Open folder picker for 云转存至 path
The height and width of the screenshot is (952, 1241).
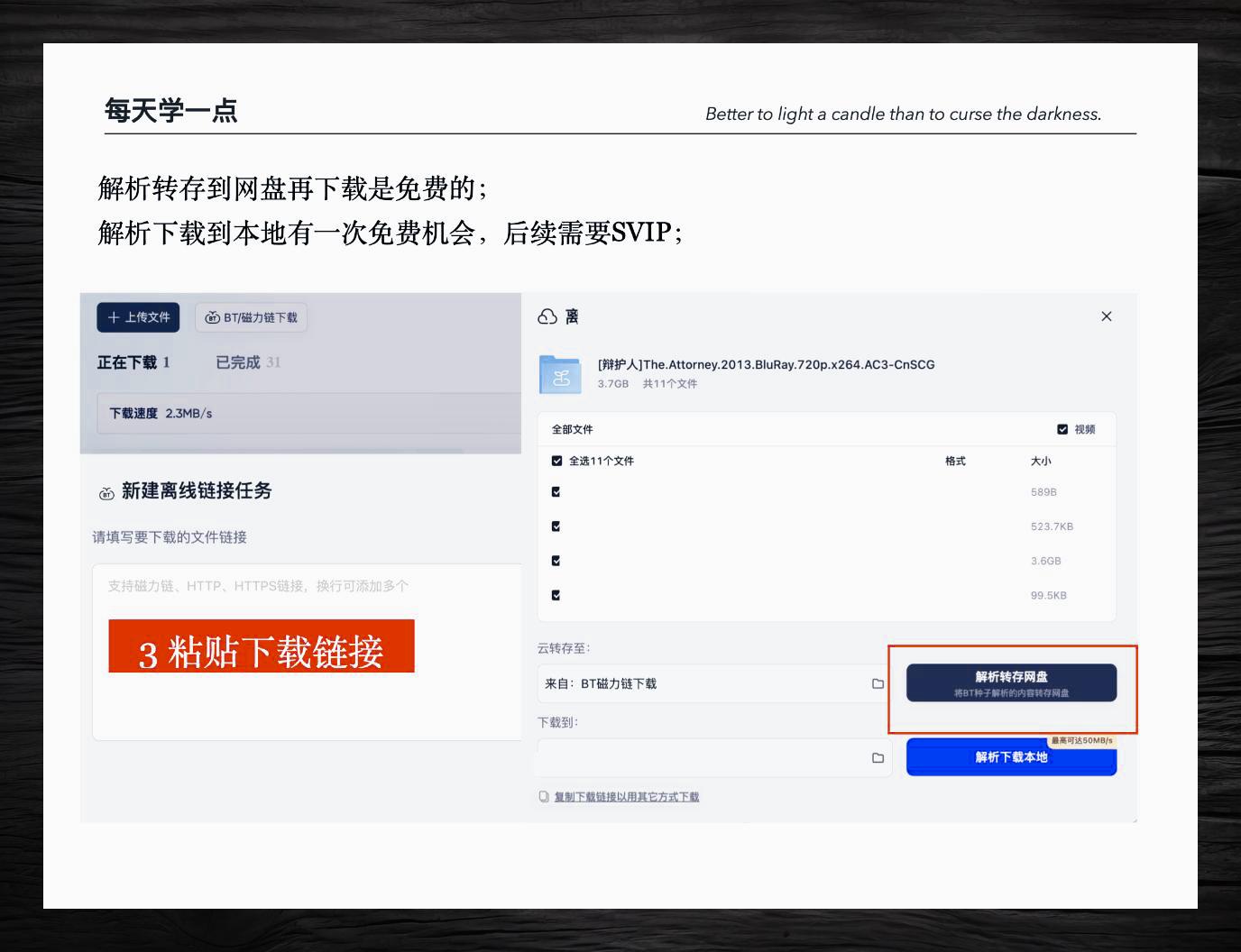tap(878, 683)
